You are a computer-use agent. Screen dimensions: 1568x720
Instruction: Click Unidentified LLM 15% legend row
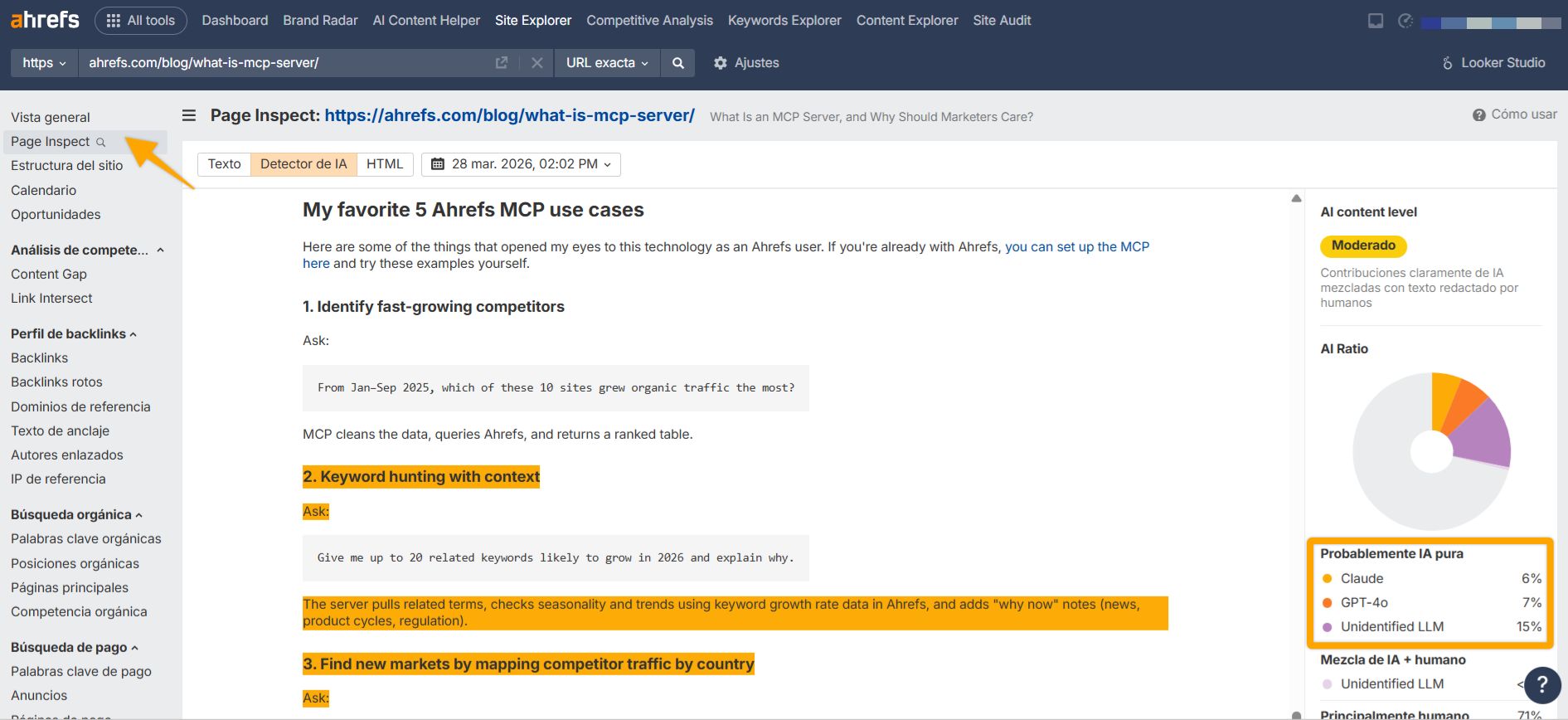[x=1431, y=627]
